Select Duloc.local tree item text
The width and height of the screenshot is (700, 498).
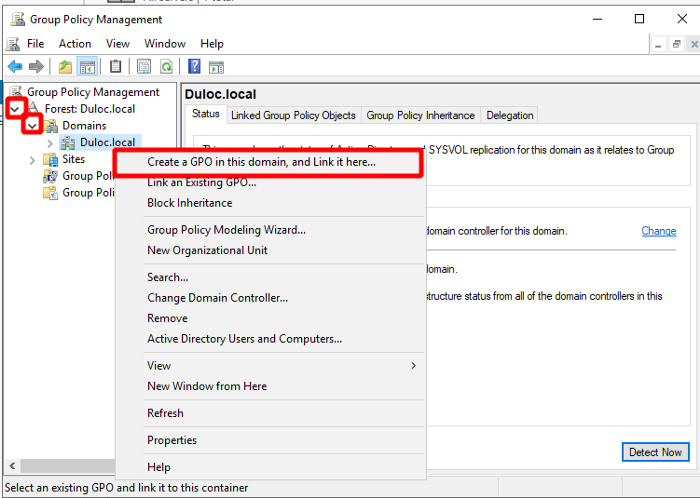[108, 142]
